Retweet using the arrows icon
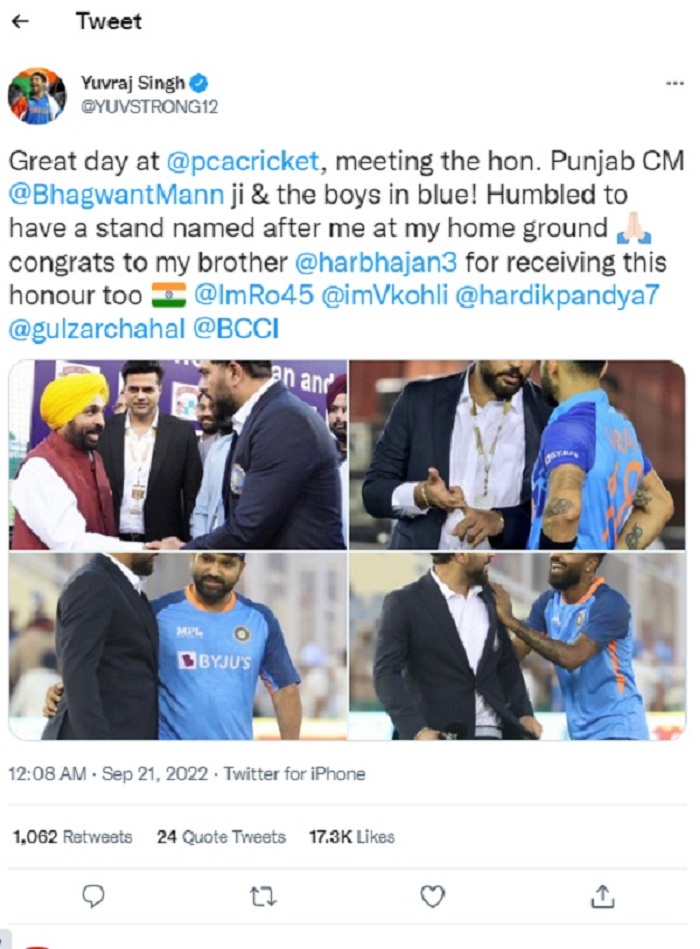 [x=263, y=896]
